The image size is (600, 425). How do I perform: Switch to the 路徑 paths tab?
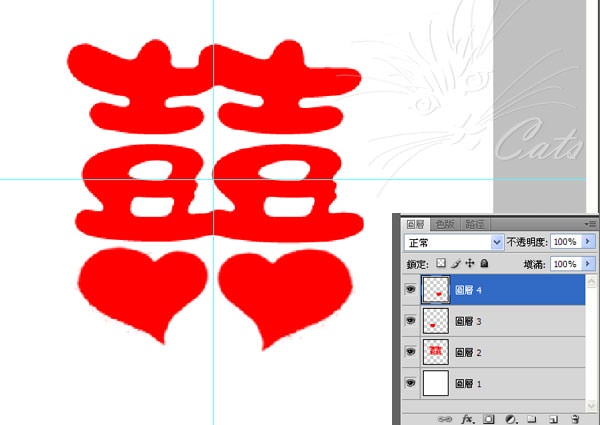(x=476, y=224)
